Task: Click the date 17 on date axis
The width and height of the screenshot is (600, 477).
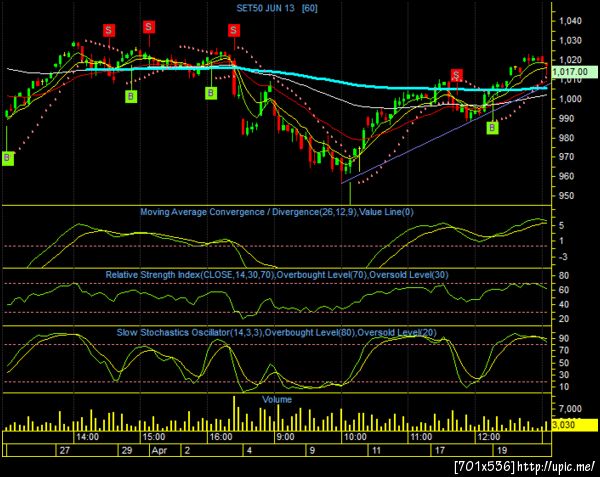Action: pos(439,450)
